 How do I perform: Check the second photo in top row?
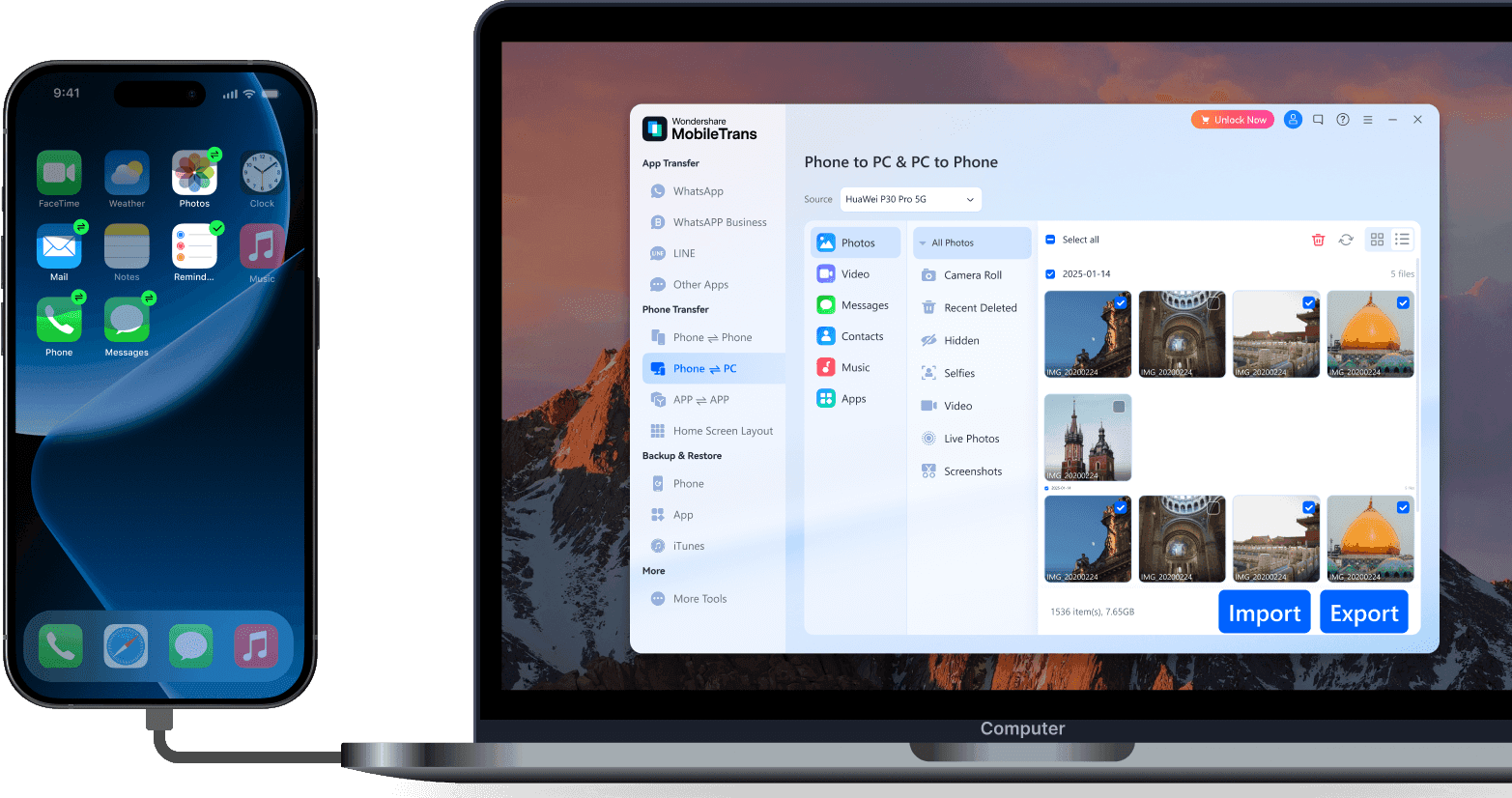[x=1213, y=302]
